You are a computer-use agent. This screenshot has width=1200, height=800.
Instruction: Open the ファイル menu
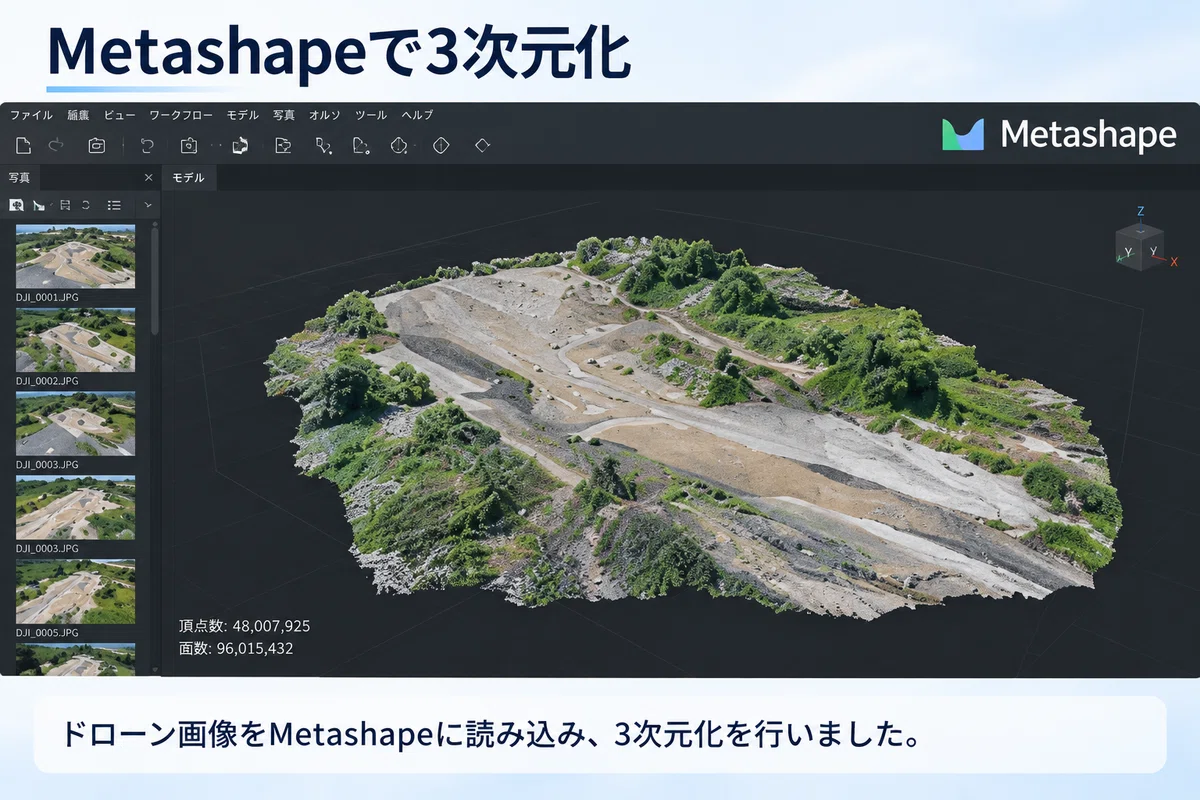tap(31, 115)
